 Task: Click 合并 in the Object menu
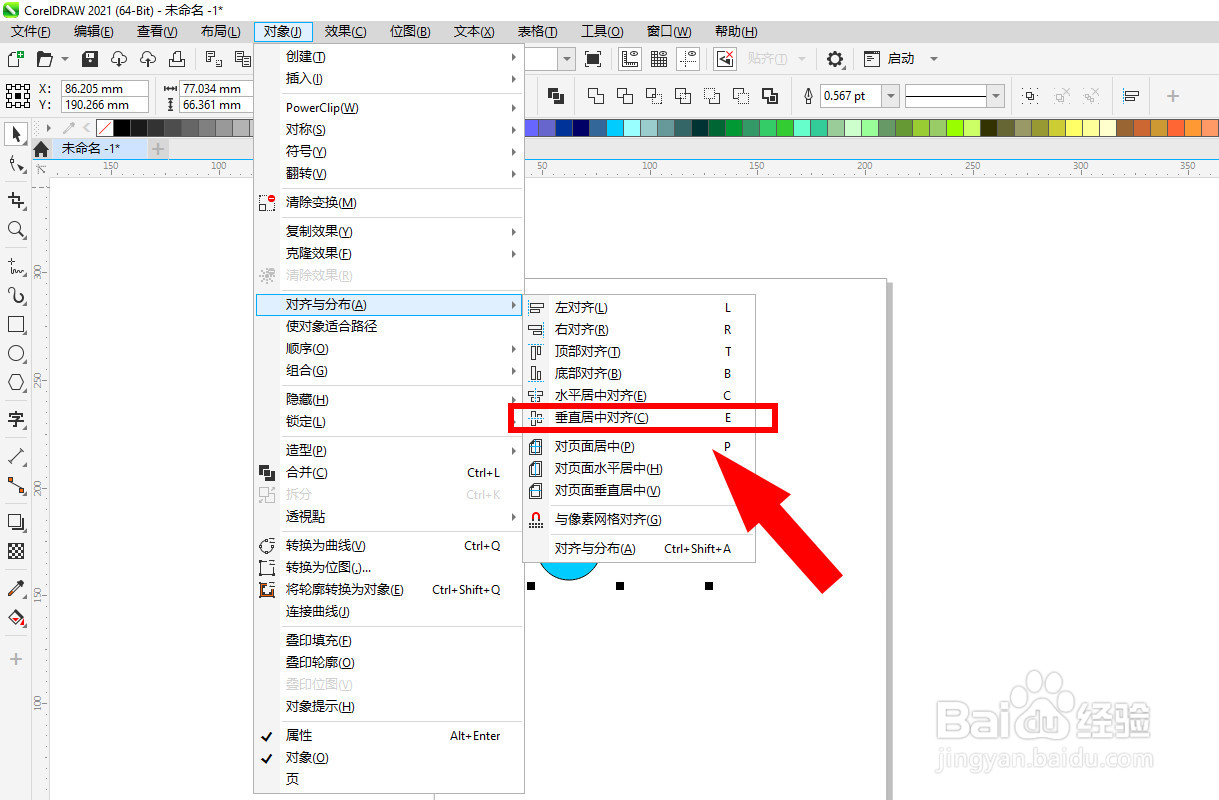pyautogui.click(x=304, y=472)
